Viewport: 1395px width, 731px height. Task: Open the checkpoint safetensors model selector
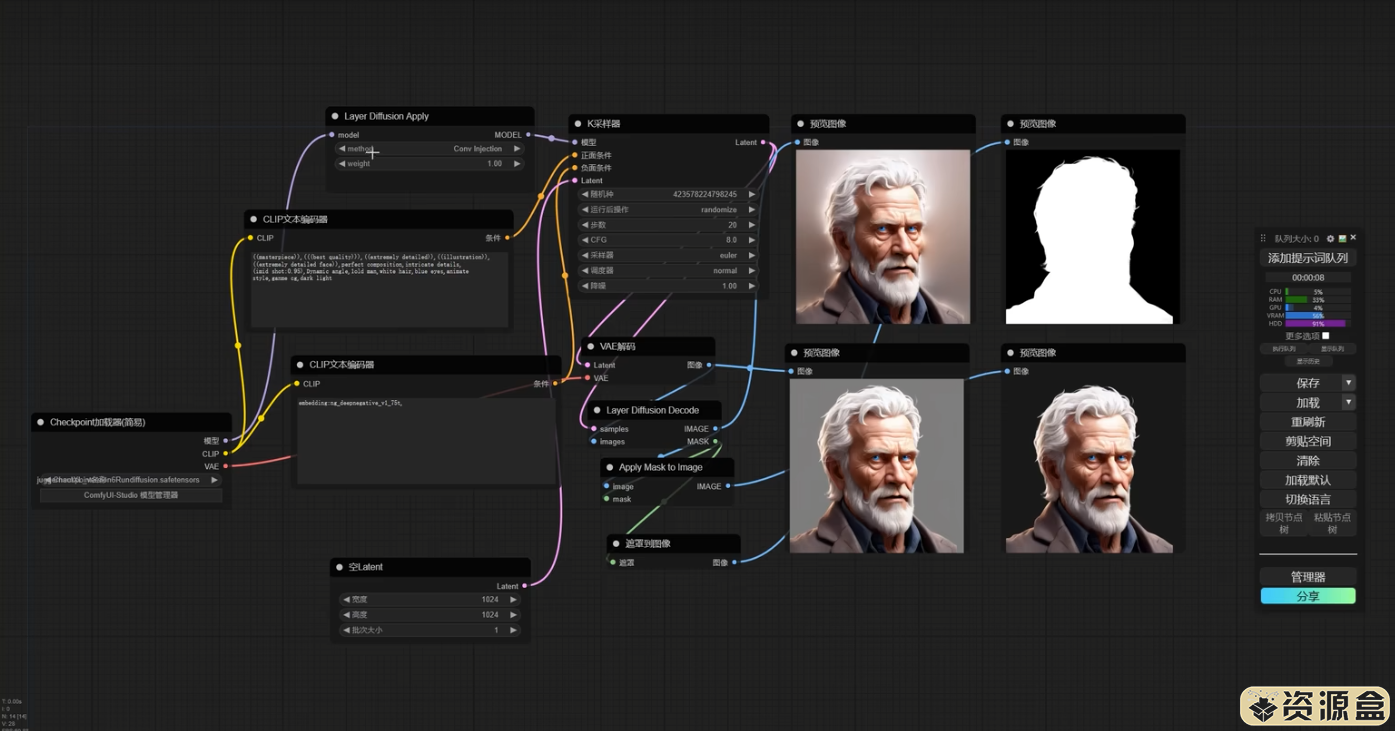click(x=130, y=480)
